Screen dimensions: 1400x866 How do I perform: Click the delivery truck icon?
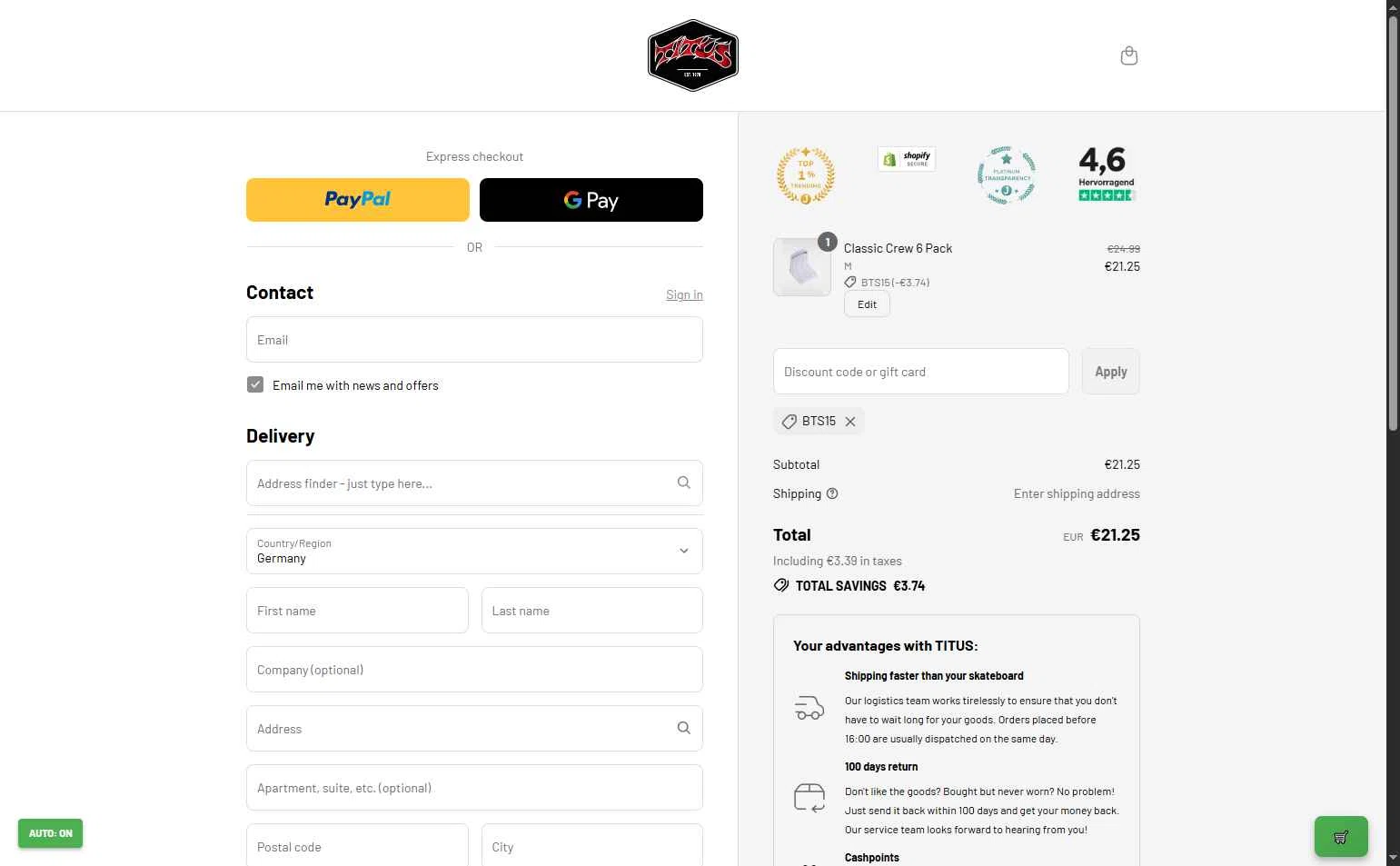pyautogui.click(x=809, y=707)
